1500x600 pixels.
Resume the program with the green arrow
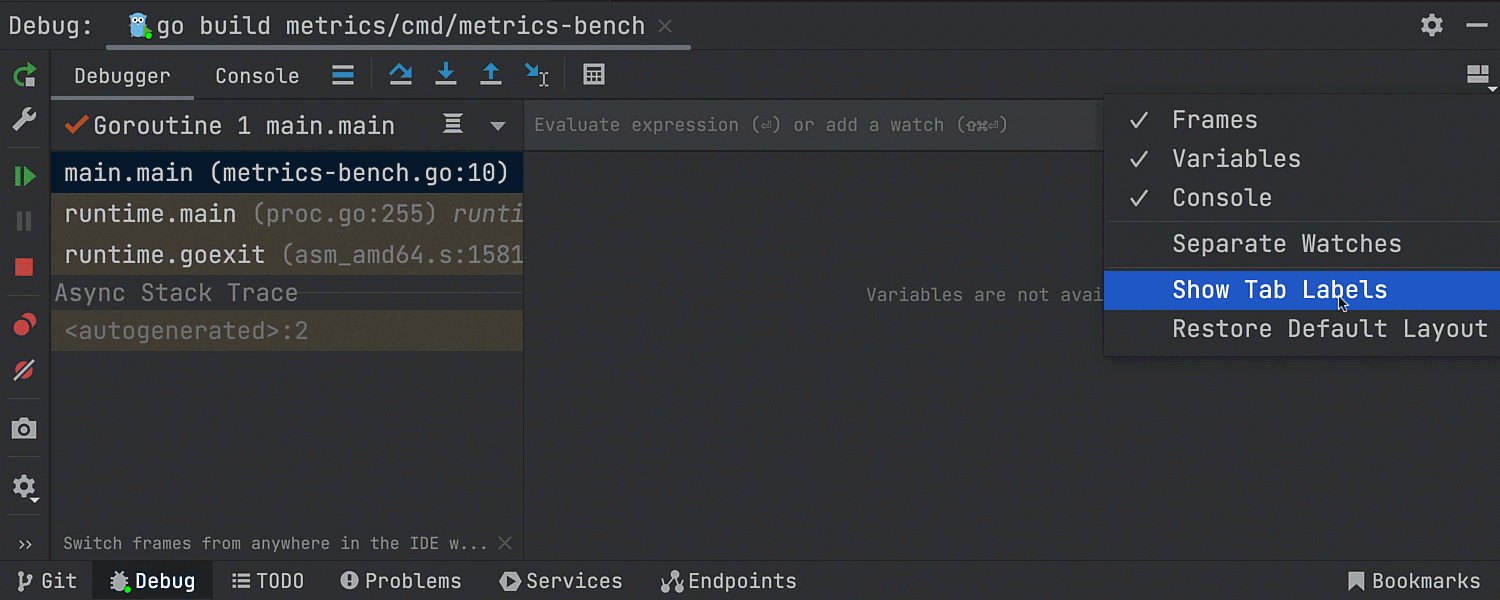(x=24, y=177)
